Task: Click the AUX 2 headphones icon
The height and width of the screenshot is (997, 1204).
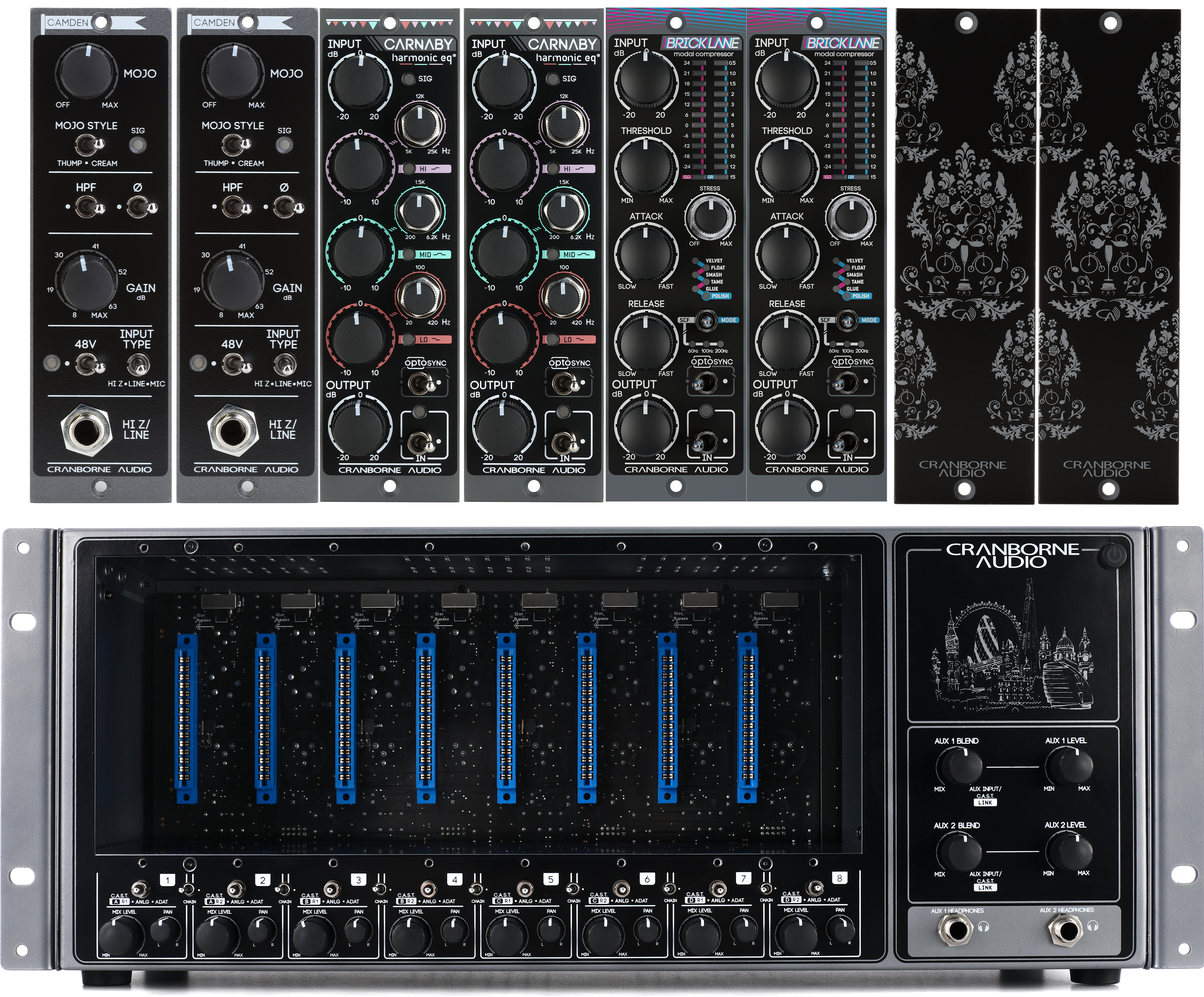Action: tap(1092, 925)
